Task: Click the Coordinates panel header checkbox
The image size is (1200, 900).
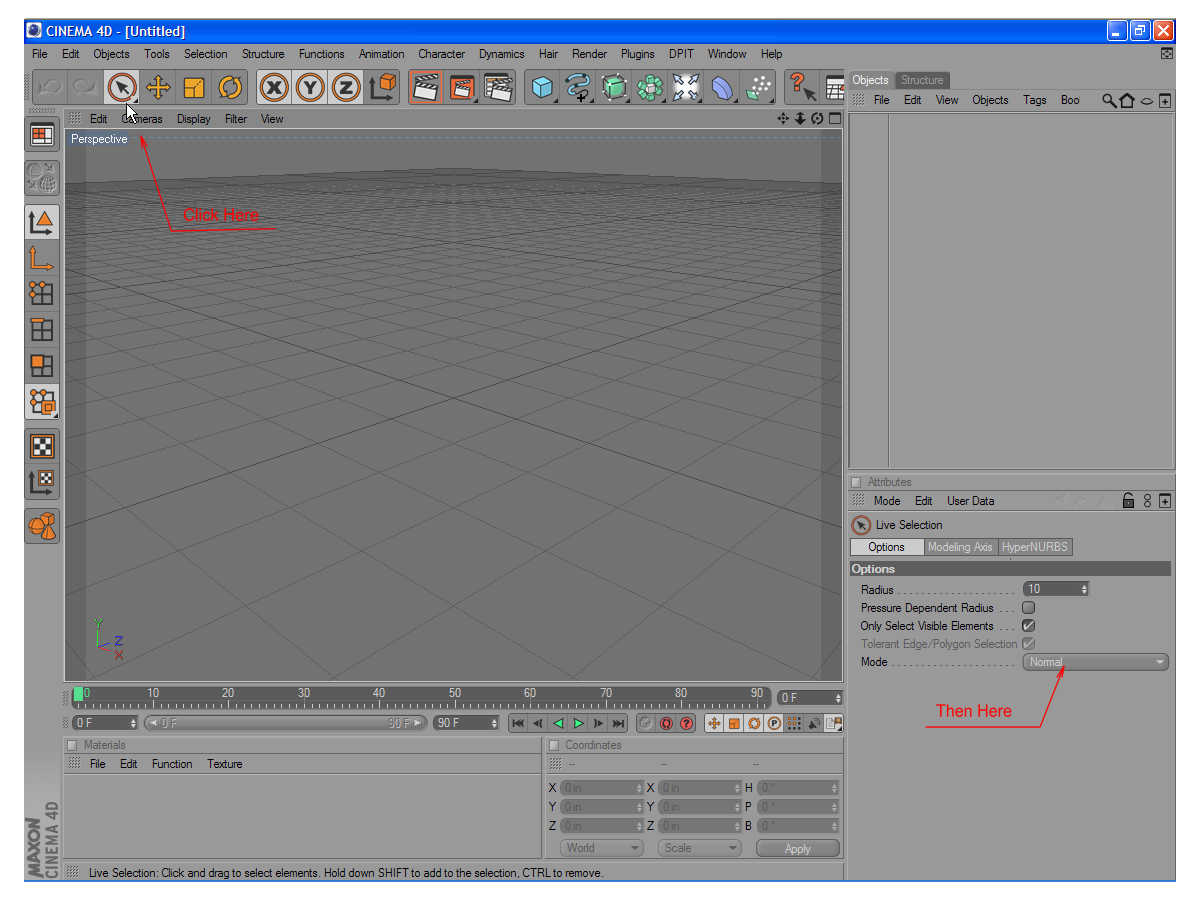Action: (x=553, y=745)
